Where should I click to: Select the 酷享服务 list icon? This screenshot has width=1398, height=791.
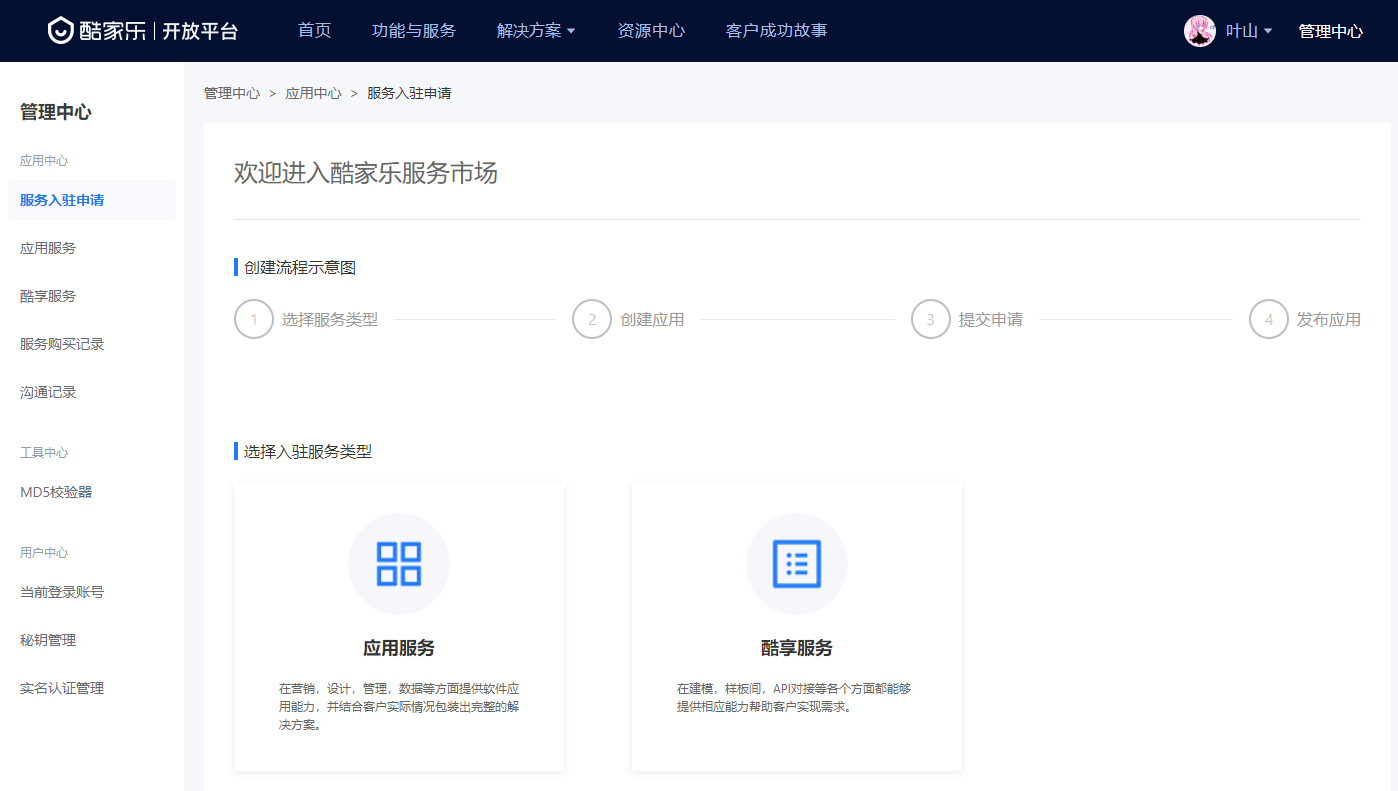[796, 564]
